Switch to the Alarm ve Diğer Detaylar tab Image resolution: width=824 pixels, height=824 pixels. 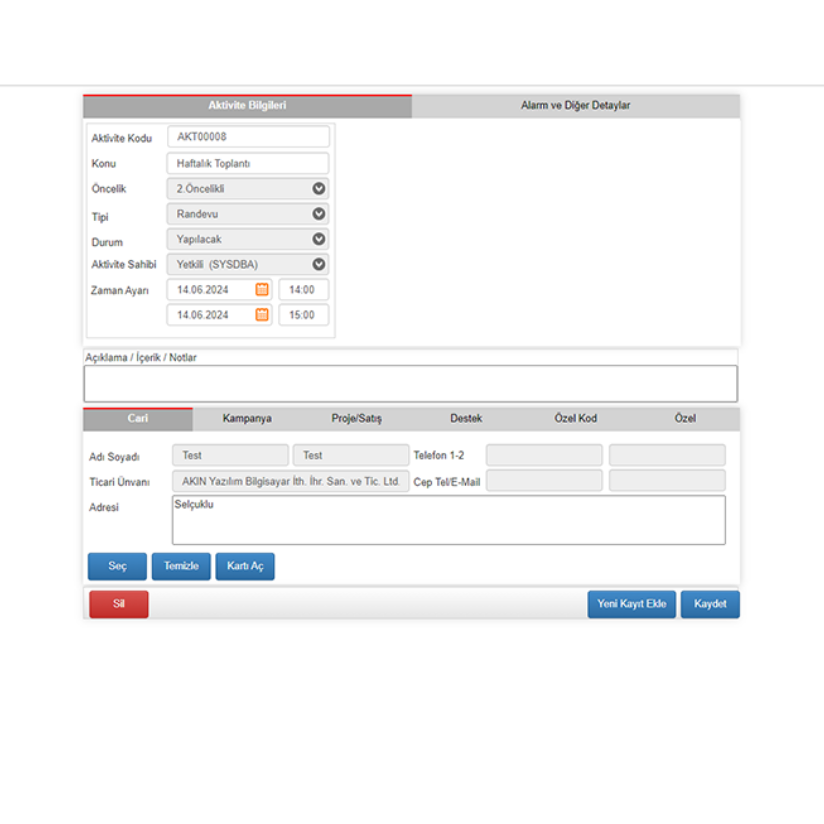576,105
